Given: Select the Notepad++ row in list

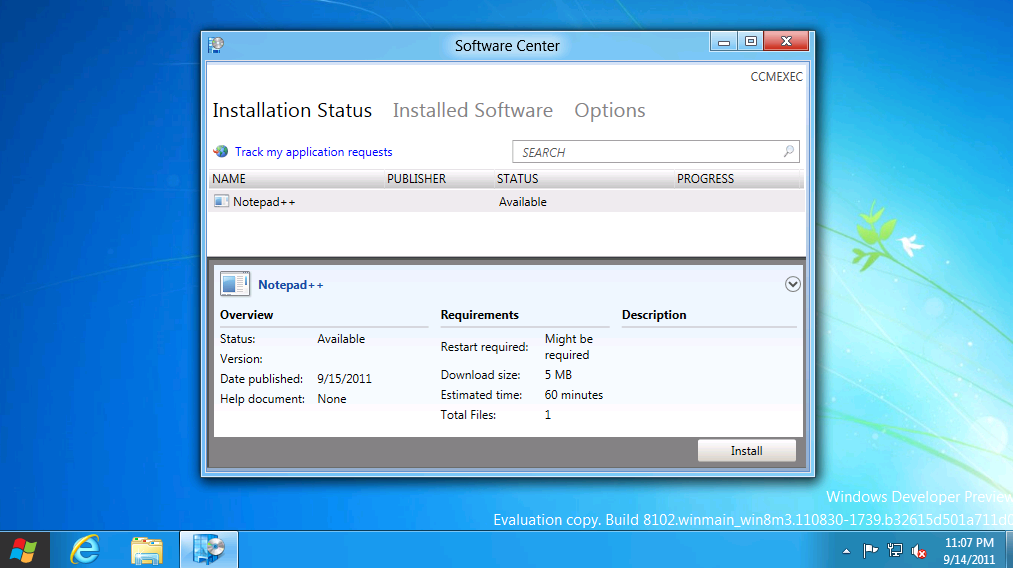Looking at the screenshot, I should point(400,202).
